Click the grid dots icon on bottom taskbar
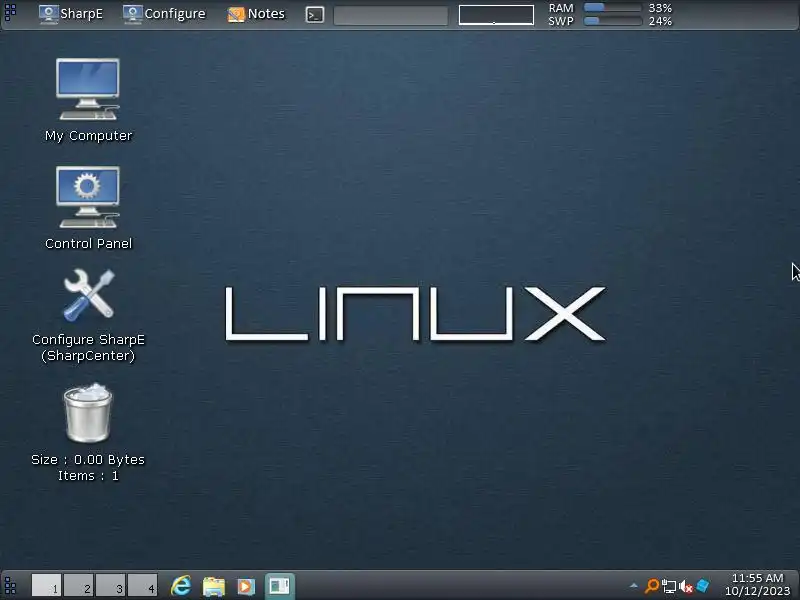The height and width of the screenshot is (600, 800). coord(10,586)
